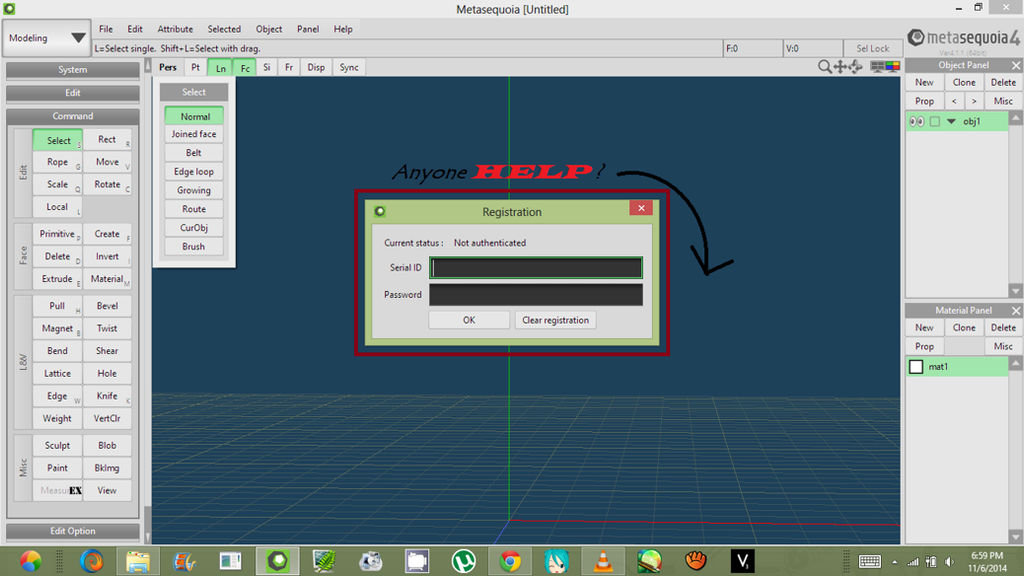Image resolution: width=1024 pixels, height=576 pixels.
Task: Expand the Edit Option section
Action: click(73, 531)
